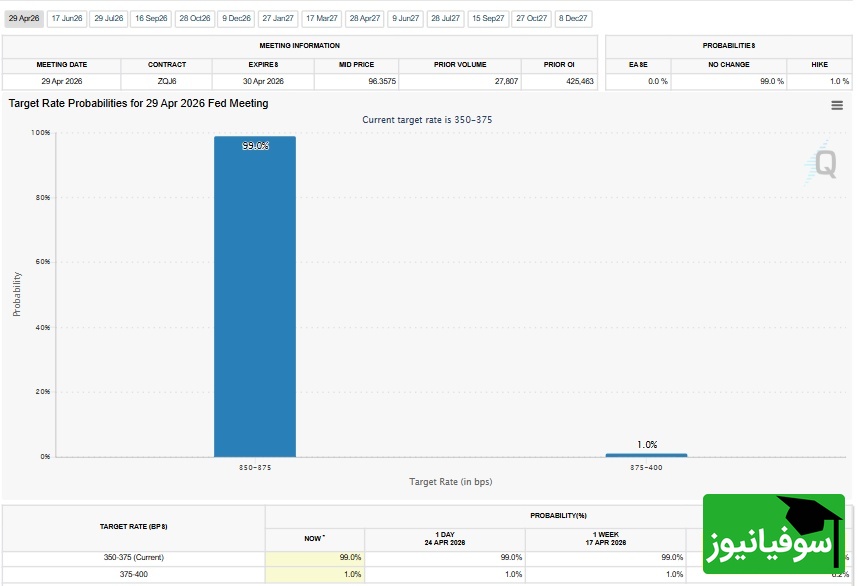Select the 28 Oct26 meeting tab
This screenshot has height=586, width=857.
click(195, 18)
